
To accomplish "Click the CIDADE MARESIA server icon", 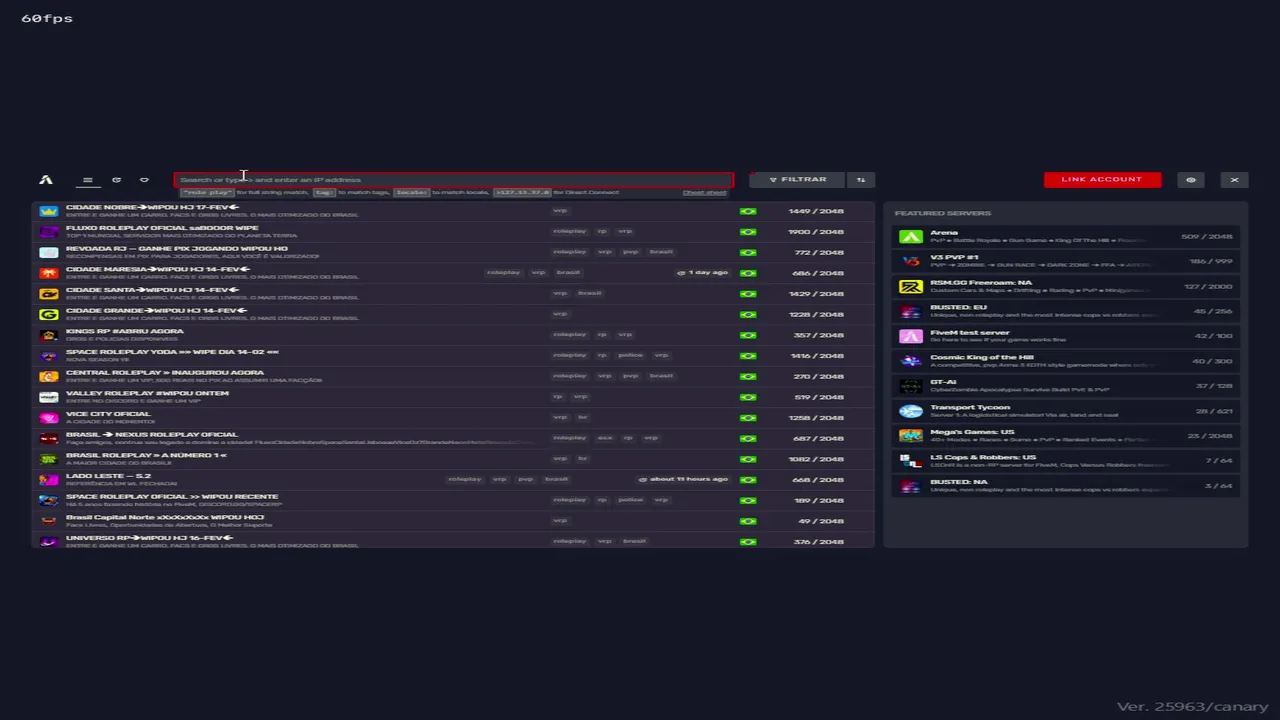I will pos(48,273).
